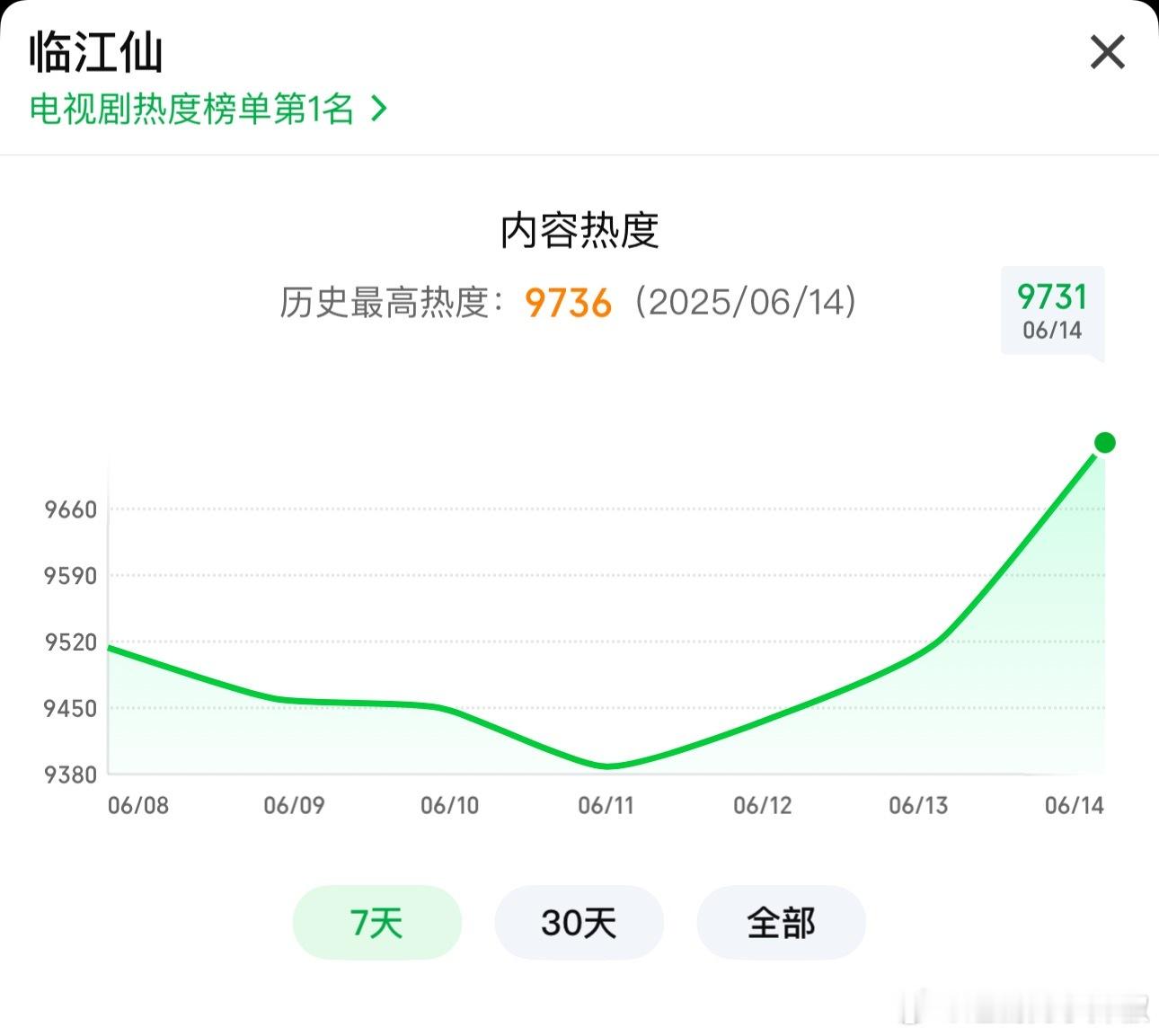
Task: Select the 06/14 axis date label
Action: pyautogui.click(x=1075, y=805)
